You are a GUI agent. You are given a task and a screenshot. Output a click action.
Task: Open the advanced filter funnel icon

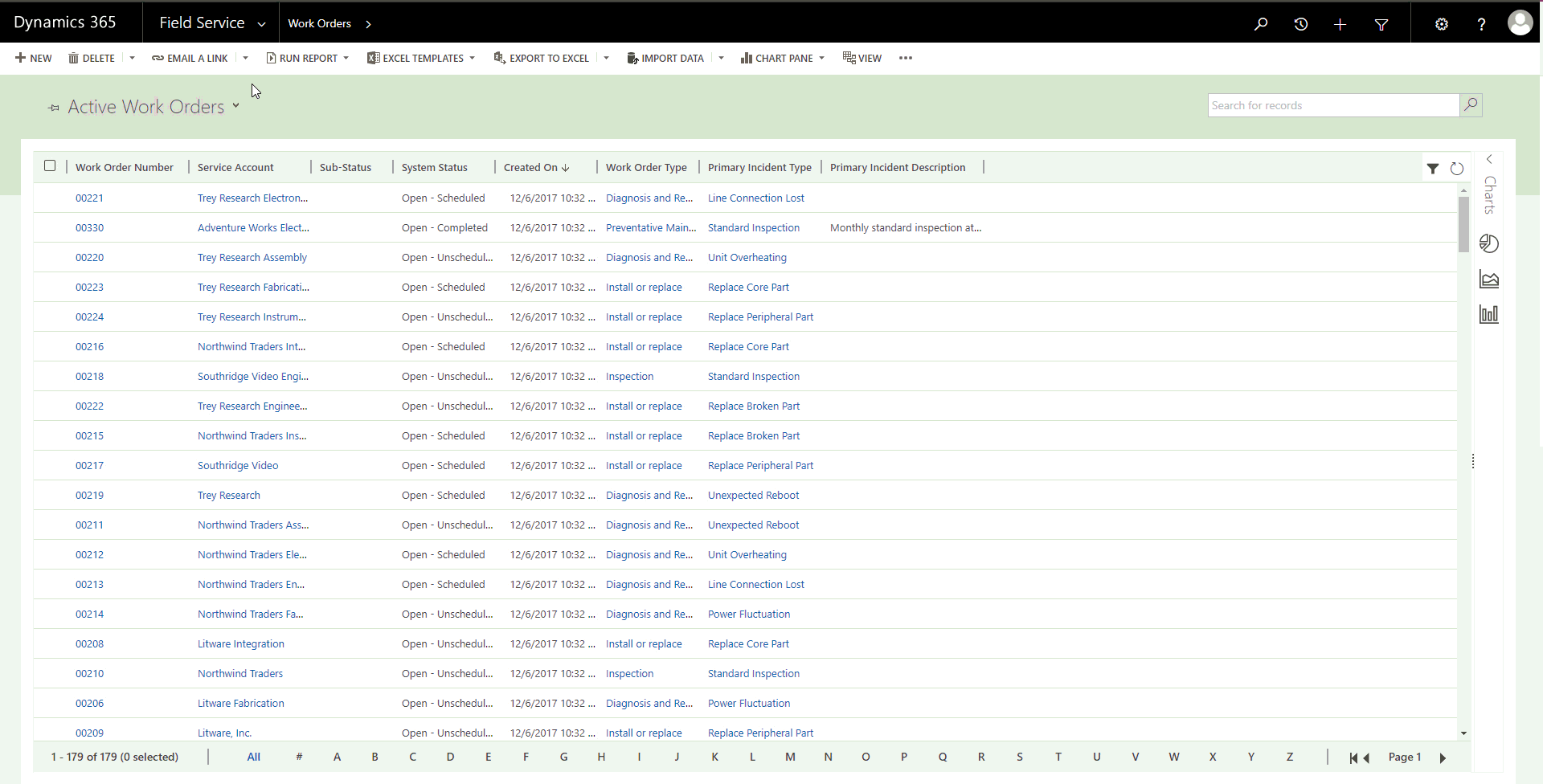coord(1381,23)
